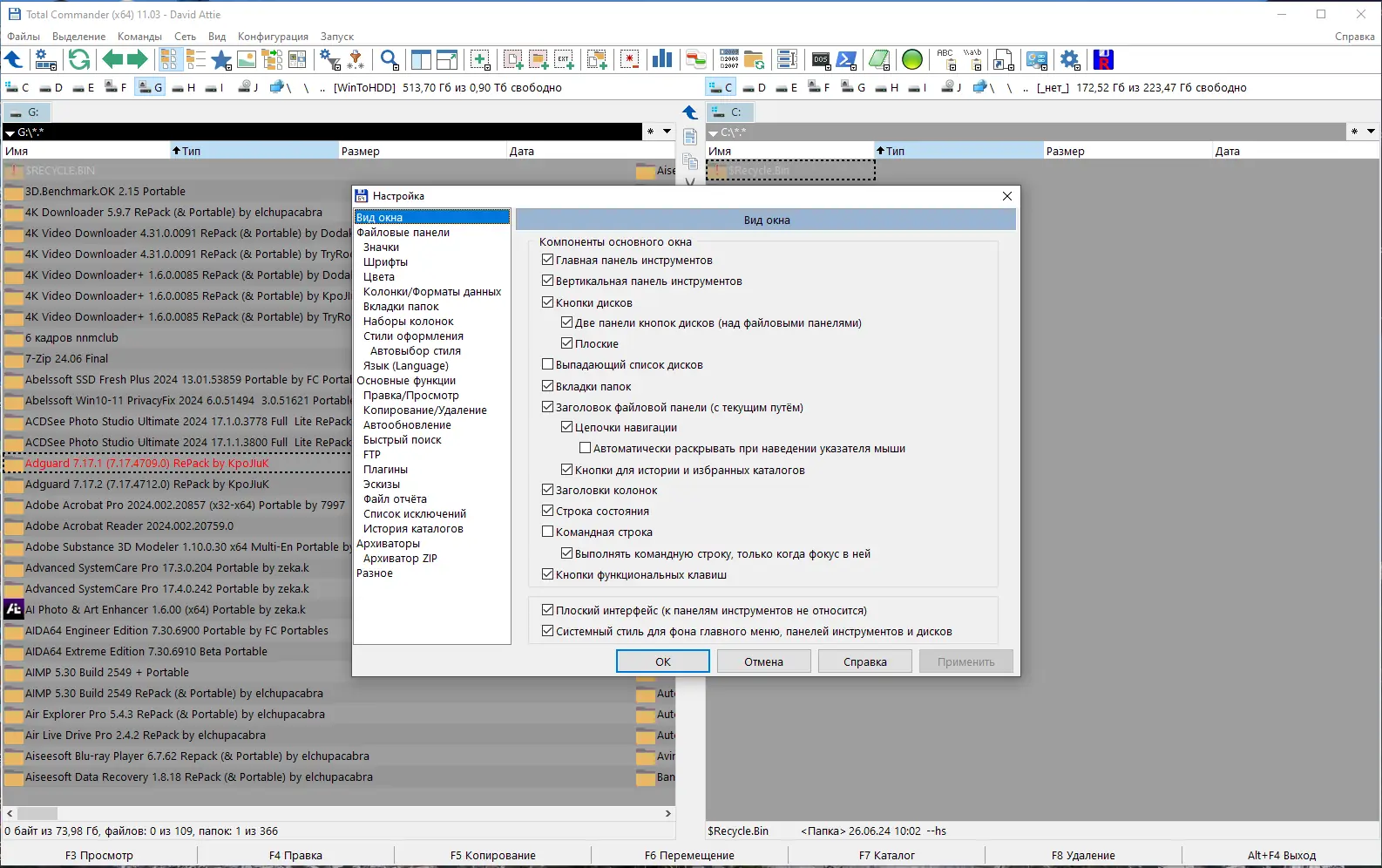Launch the DOS command prompt icon
This screenshot has width=1382, height=868.
(821, 59)
